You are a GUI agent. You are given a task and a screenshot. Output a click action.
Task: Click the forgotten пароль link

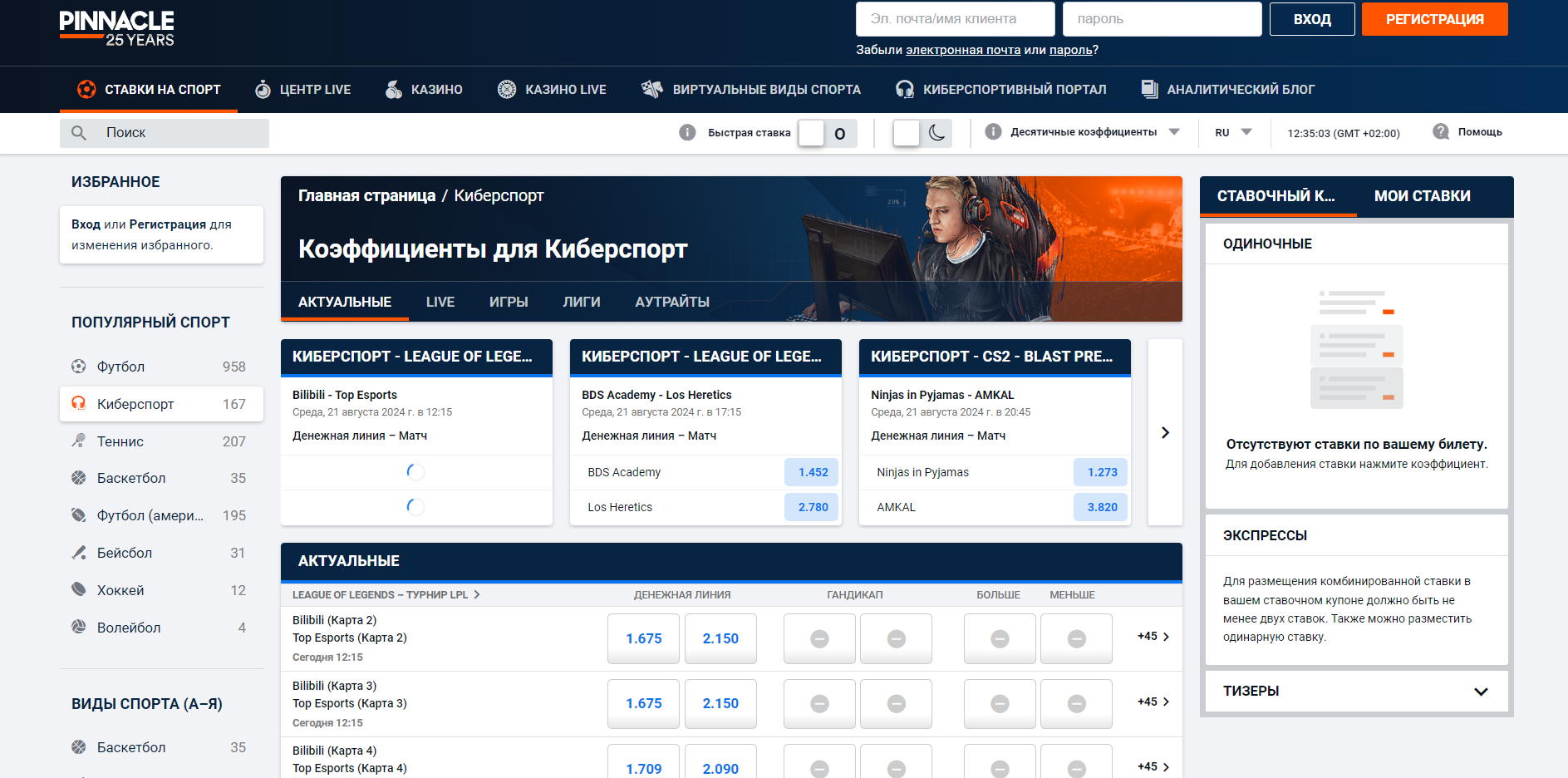pos(1070,50)
